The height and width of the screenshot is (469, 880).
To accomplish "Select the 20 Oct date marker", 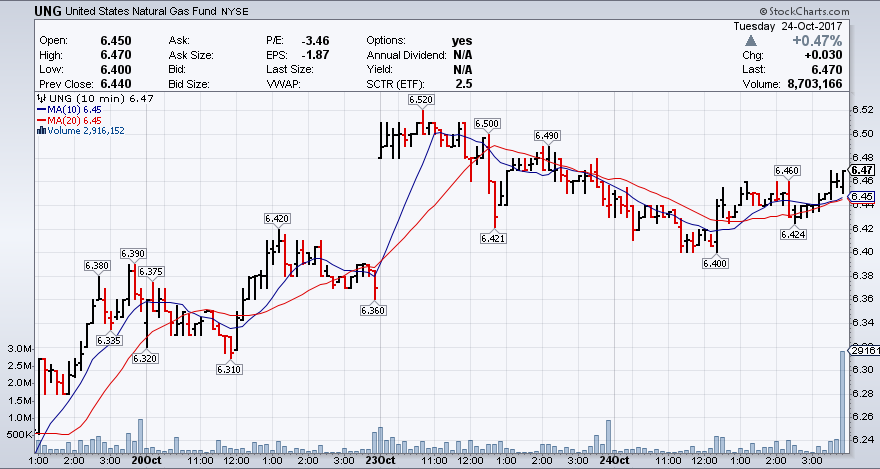I will (146, 461).
